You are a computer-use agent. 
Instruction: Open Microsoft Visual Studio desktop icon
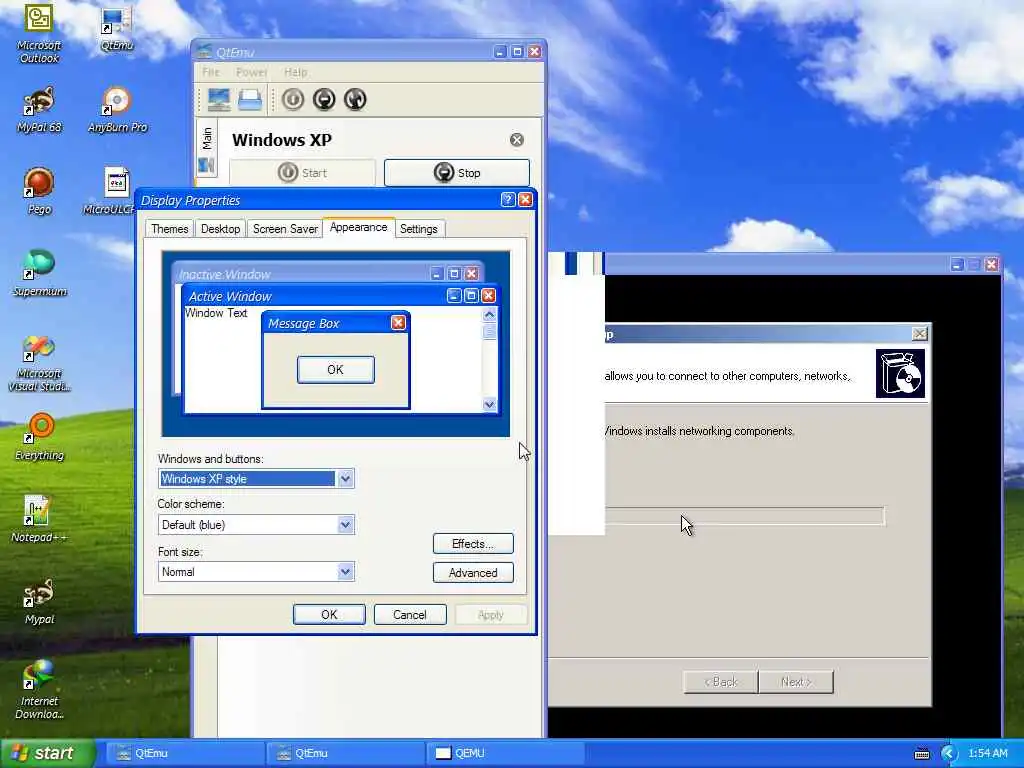tap(39, 363)
